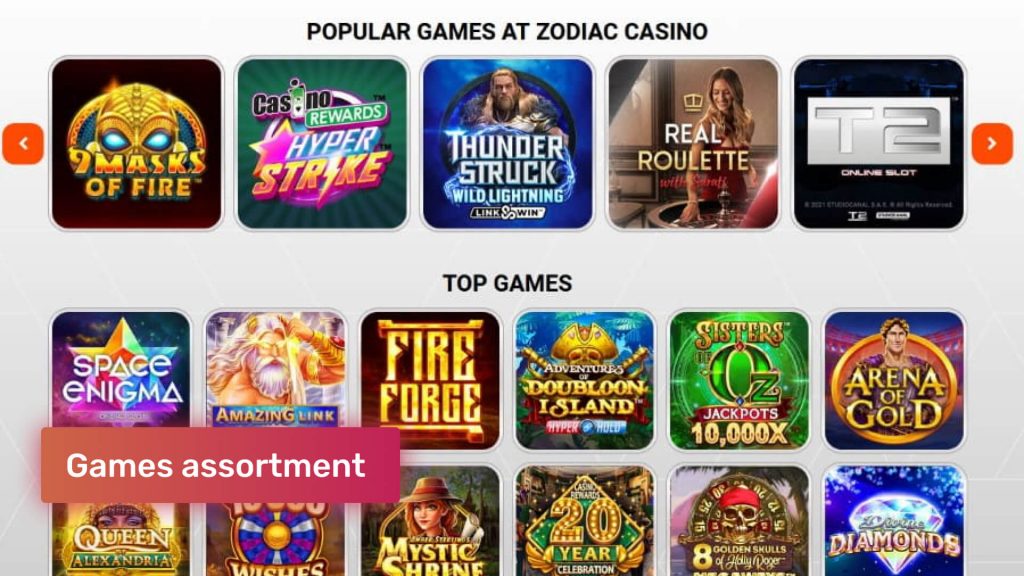Open the T2 Online Slot game
The image size is (1024, 576).
(x=878, y=144)
